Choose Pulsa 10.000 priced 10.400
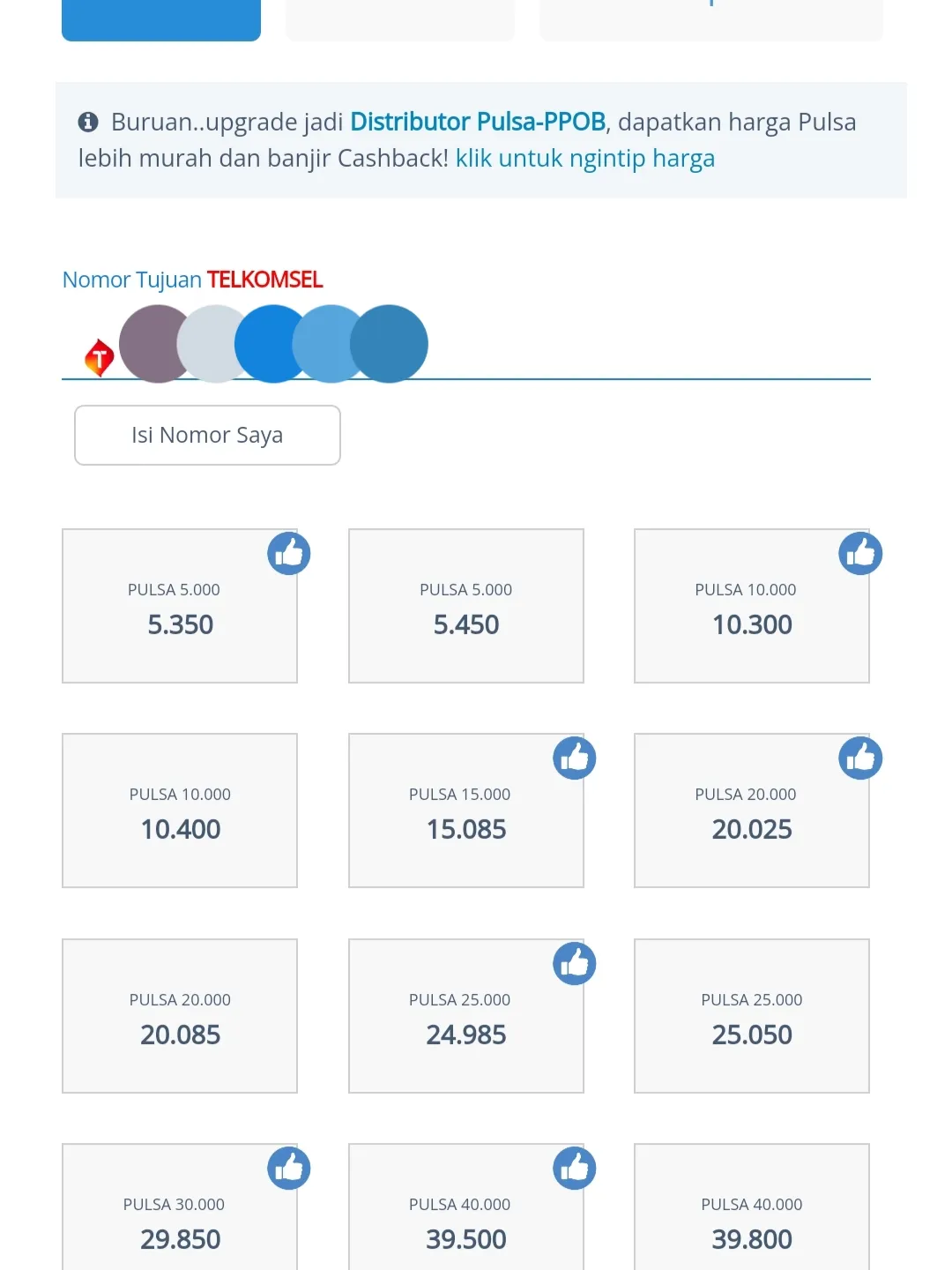The width and height of the screenshot is (952, 1270). click(180, 811)
